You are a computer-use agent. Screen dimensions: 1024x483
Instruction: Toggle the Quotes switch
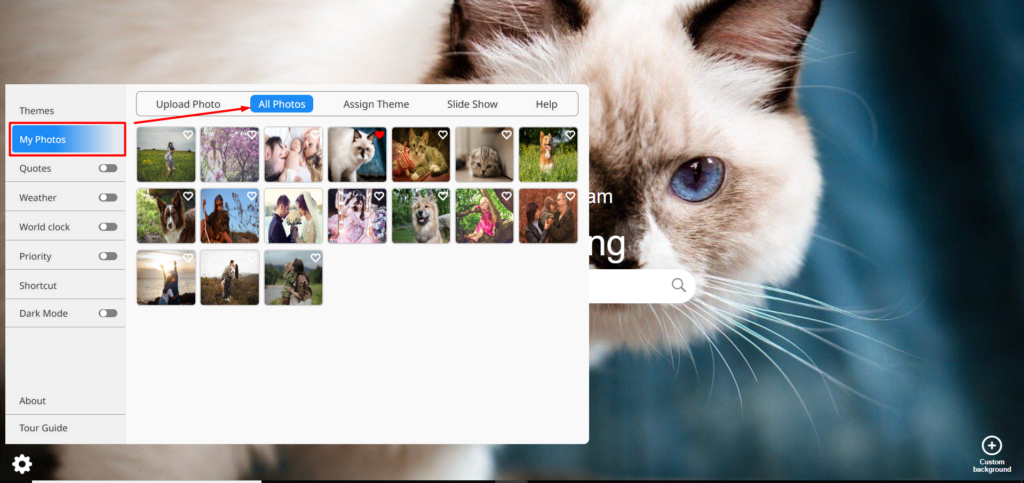tap(107, 168)
